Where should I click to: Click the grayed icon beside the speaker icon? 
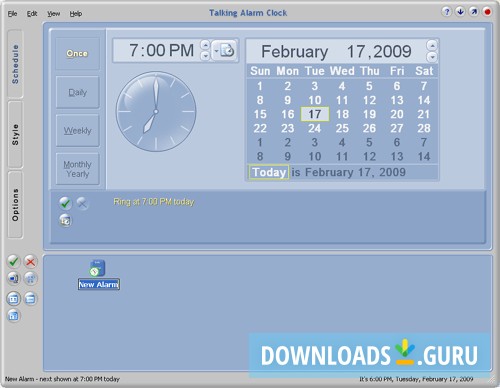(x=30, y=278)
